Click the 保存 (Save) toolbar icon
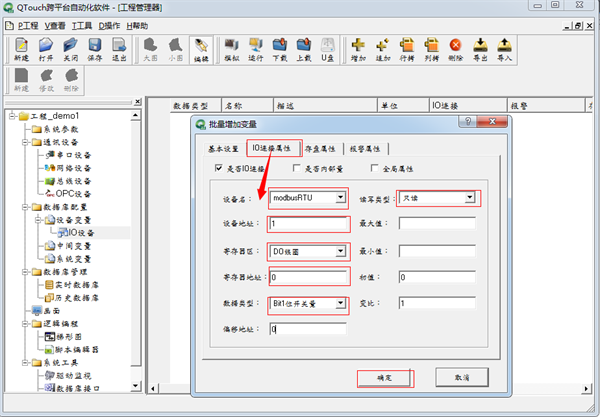This screenshot has width=600, height=417. 95,49
